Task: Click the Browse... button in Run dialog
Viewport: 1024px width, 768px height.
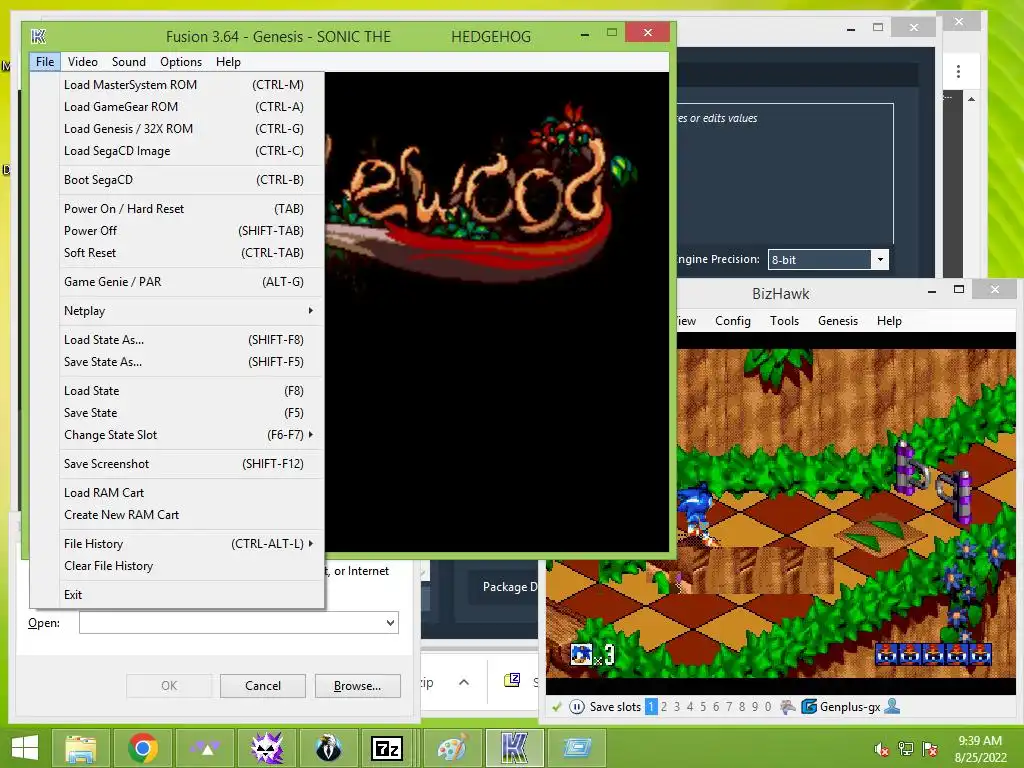Action: pos(357,686)
